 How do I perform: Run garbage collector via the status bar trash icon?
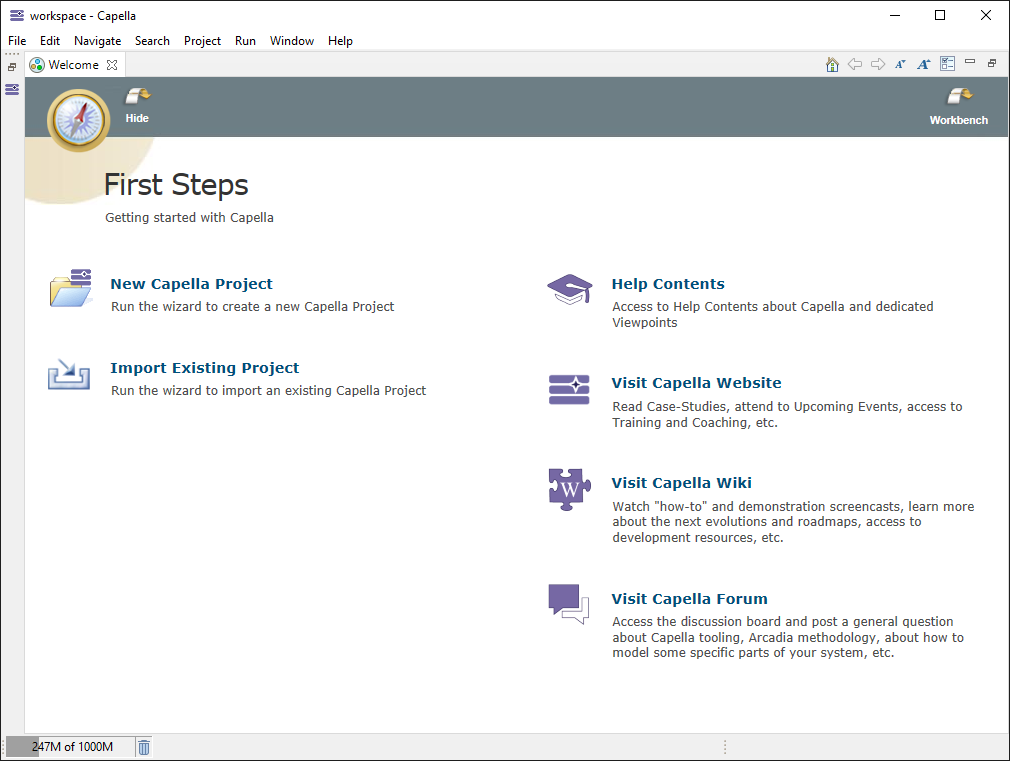[143, 746]
